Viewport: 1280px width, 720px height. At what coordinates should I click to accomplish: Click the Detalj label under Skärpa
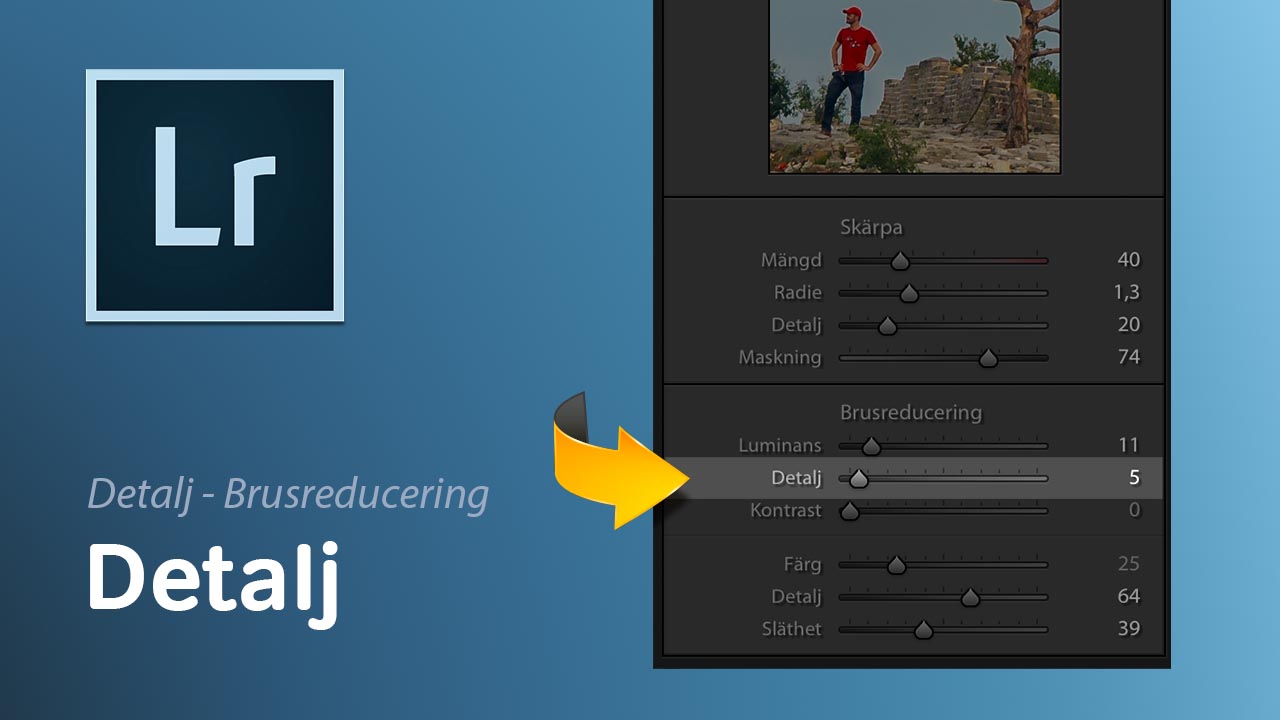point(796,325)
